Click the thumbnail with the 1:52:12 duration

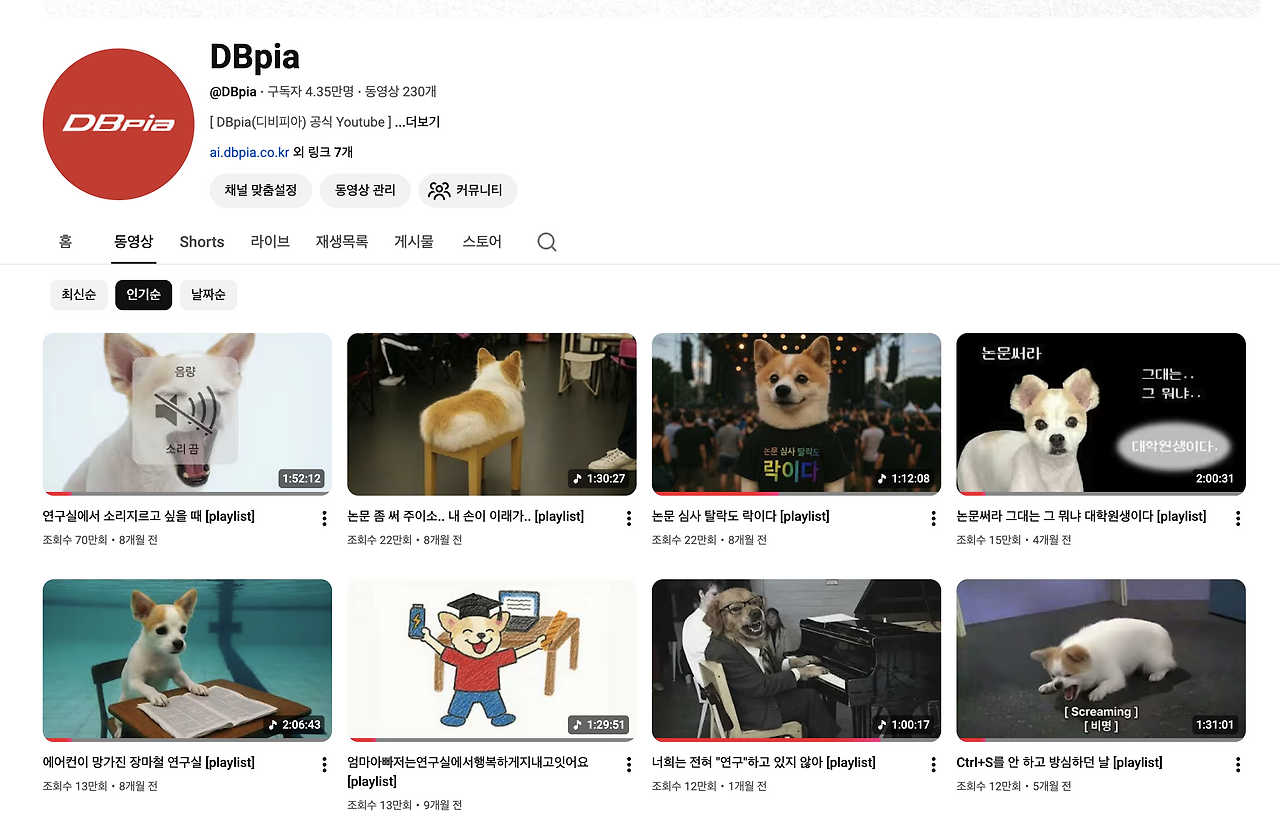187,414
